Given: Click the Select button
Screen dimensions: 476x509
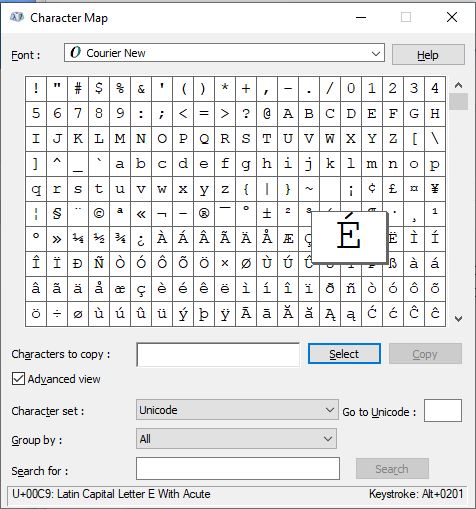Looking at the screenshot, I should click(x=344, y=354).
